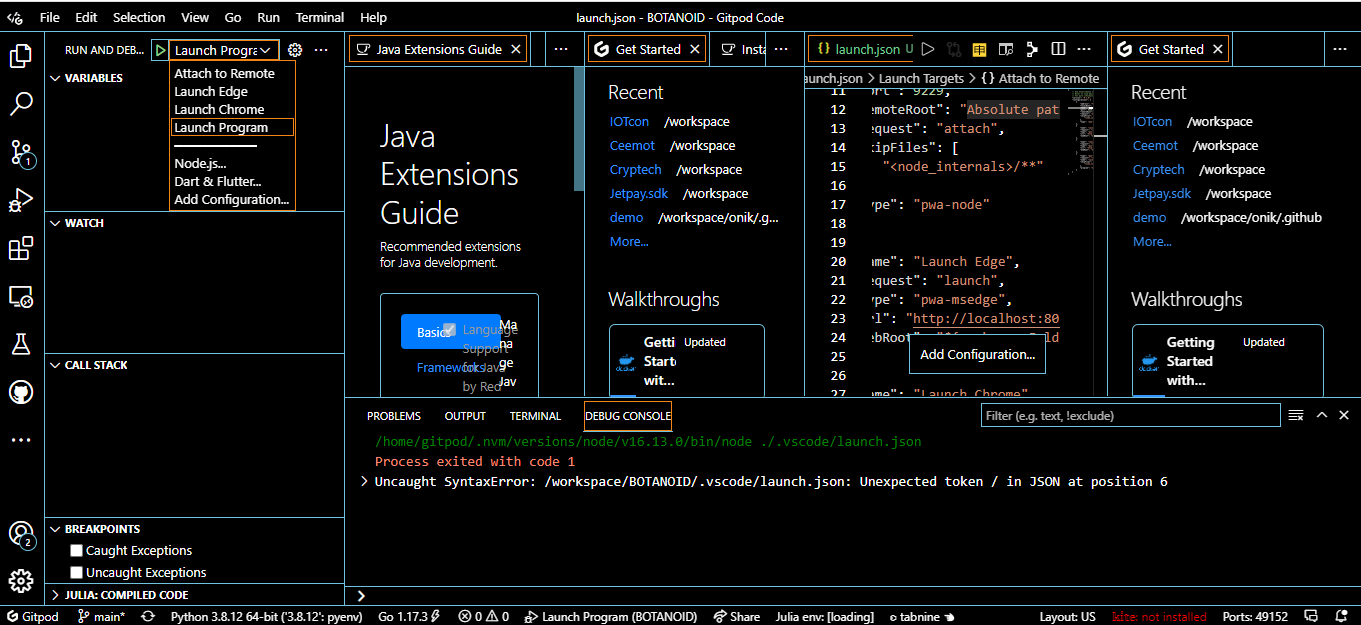Click the Run play icon in launch.json editor toolbar
The image size is (1361, 625).
[x=928, y=49]
